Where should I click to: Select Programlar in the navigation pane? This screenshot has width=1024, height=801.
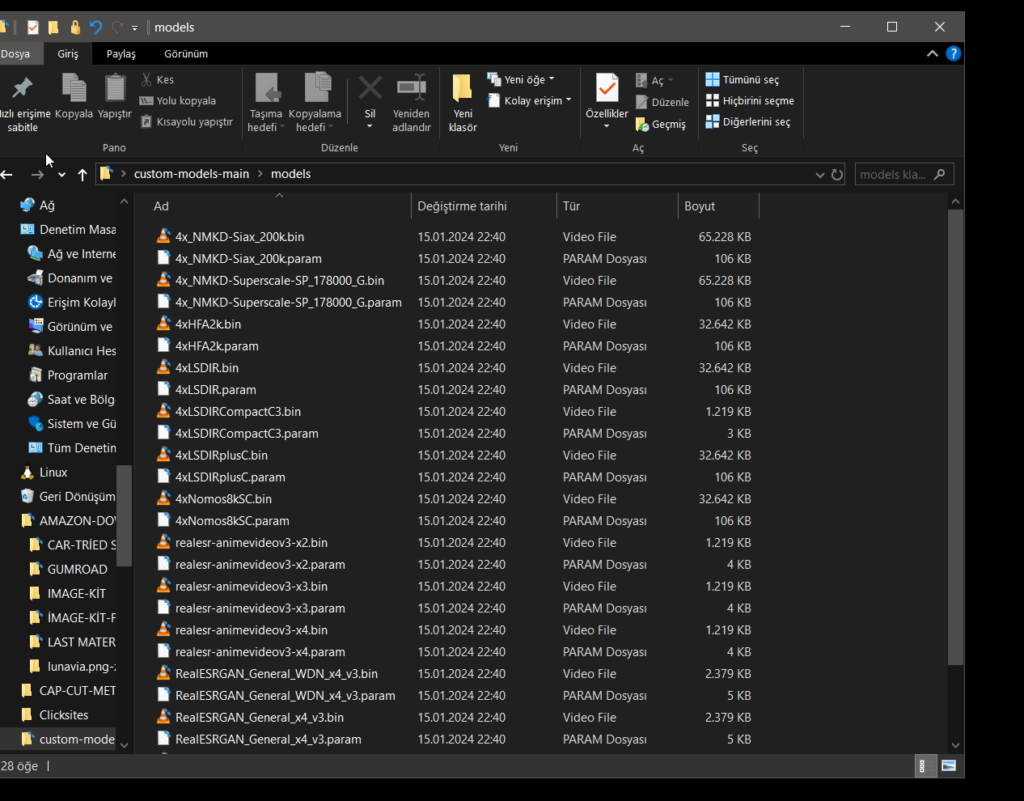point(77,375)
